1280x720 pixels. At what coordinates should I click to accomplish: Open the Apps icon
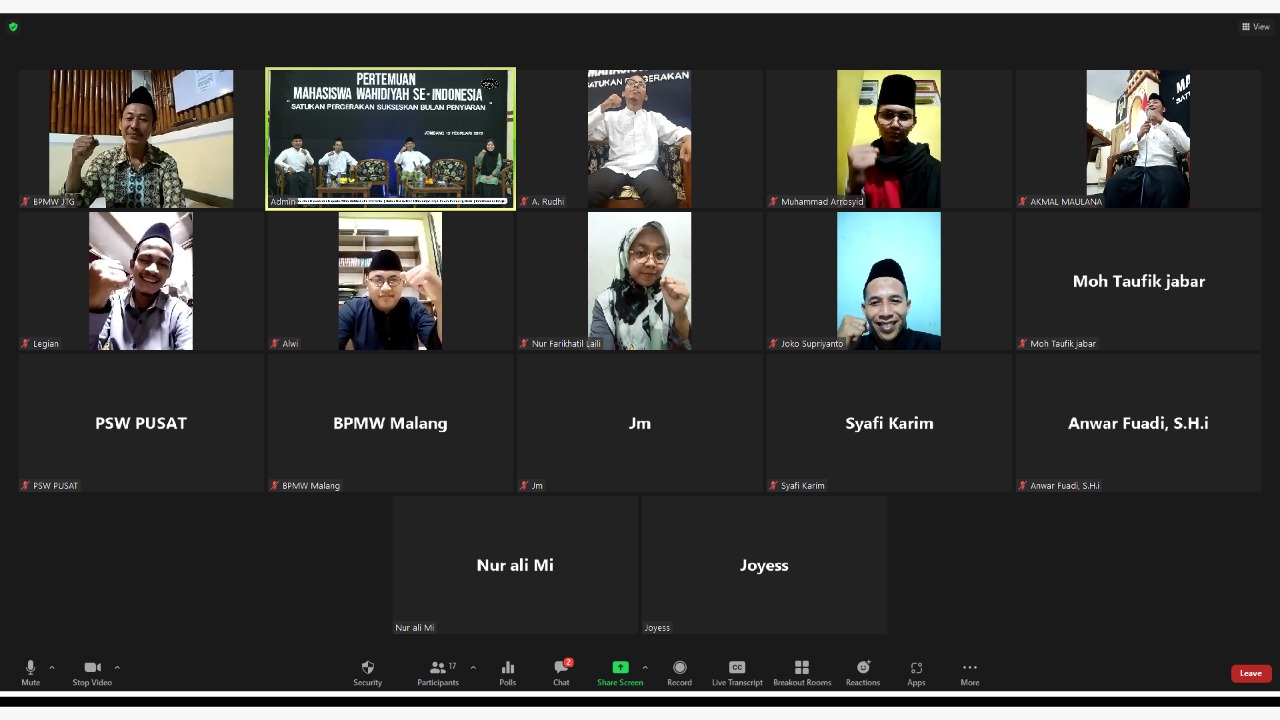916,672
